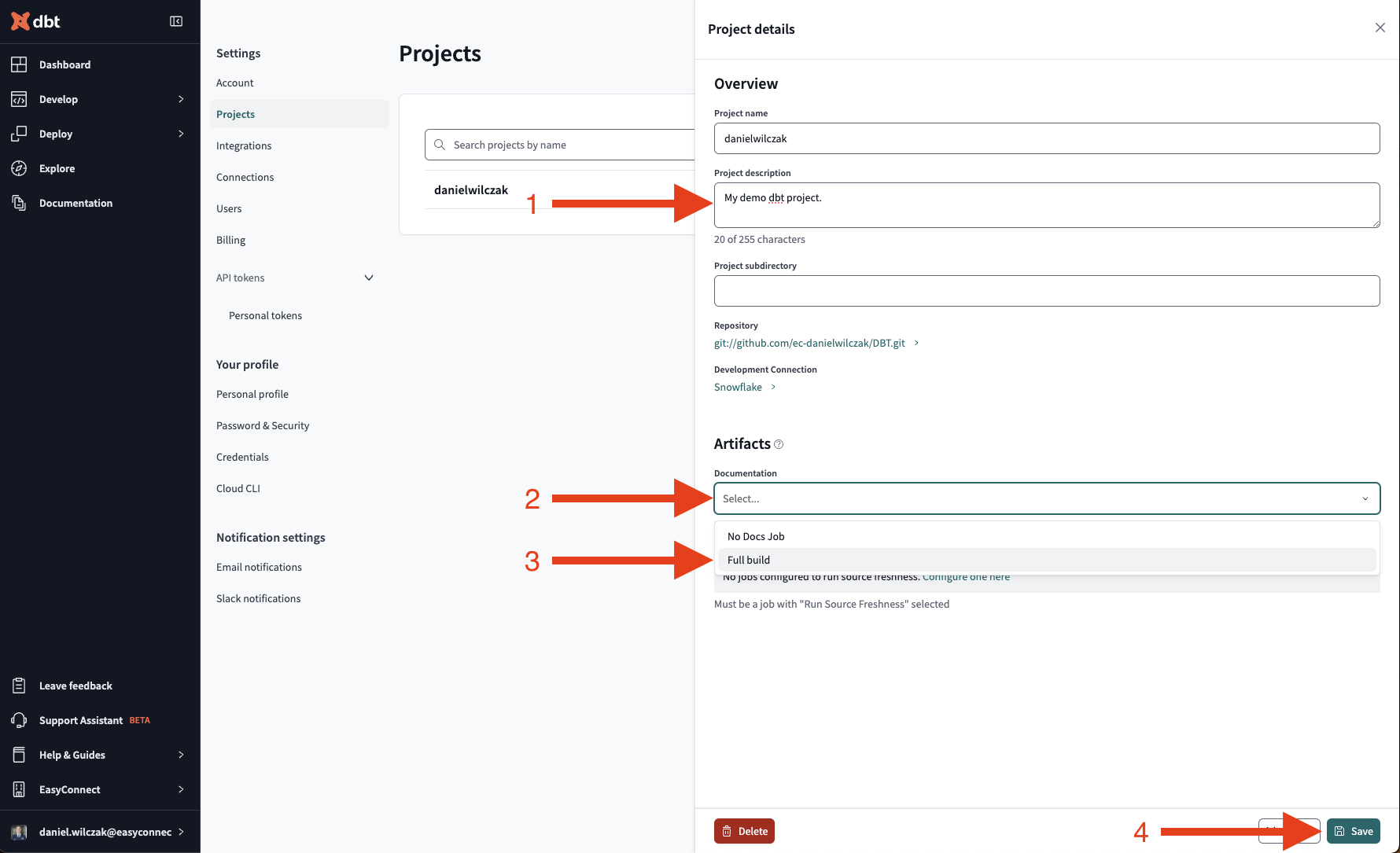
Task: Click the Project name input field
Action: click(1047, 138)
